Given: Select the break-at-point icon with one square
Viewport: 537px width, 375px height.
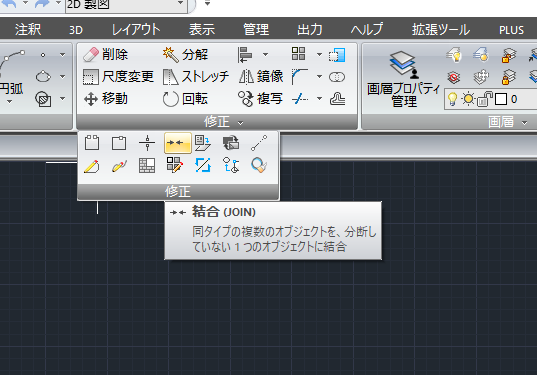Looking at the screenshot, I should [x=119, y=143].
